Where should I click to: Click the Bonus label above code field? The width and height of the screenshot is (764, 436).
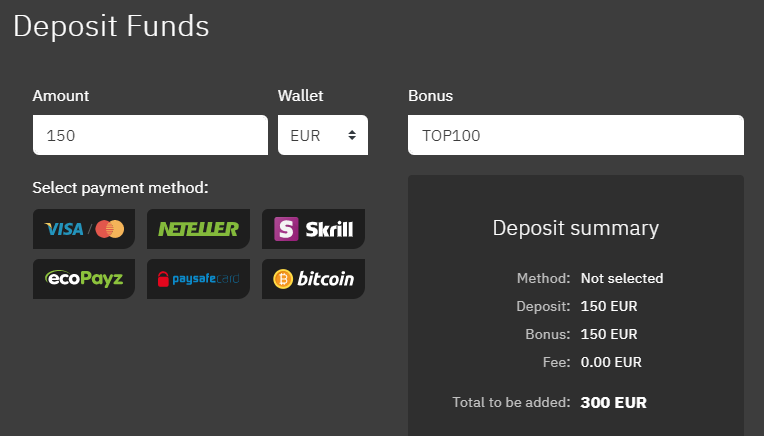[430, 95]
